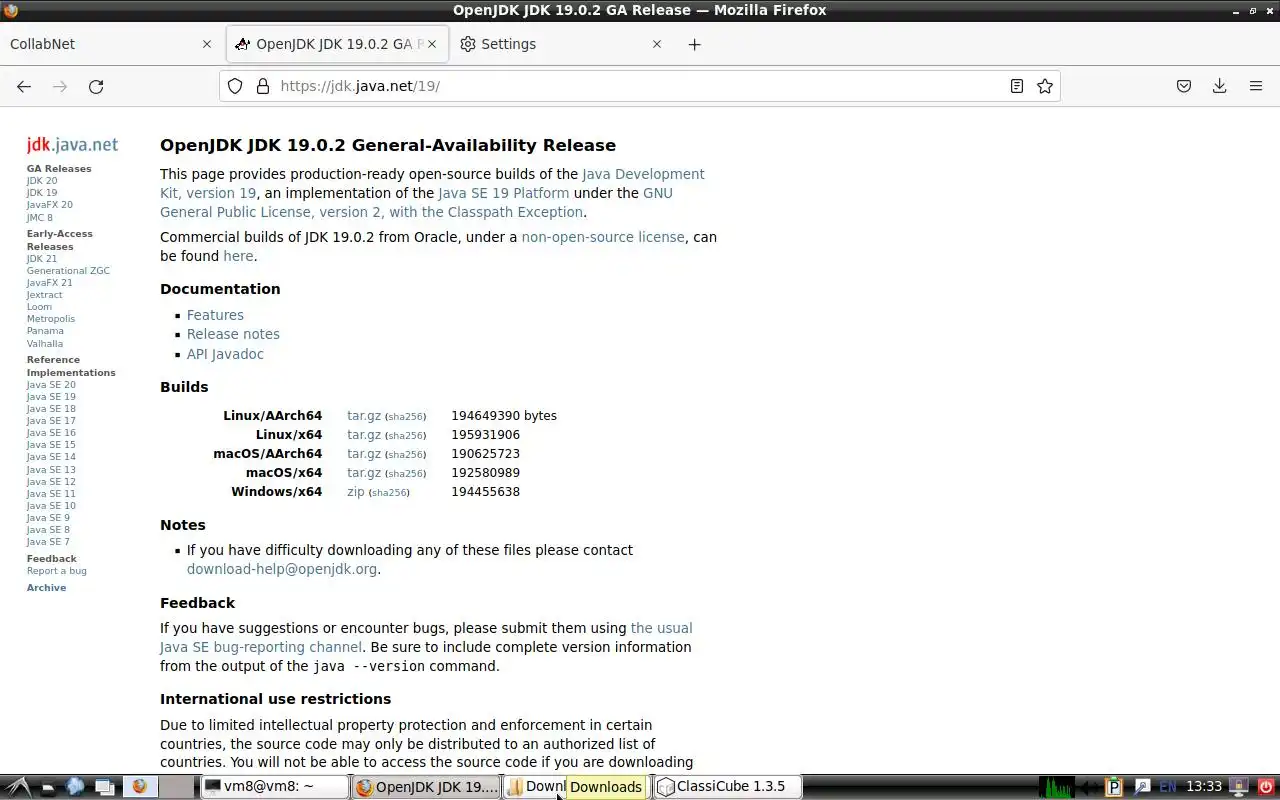Switch to ClassiCube 1.3.5 window
Viewport: 1280px width, 800px height.
tap(727, 787)
